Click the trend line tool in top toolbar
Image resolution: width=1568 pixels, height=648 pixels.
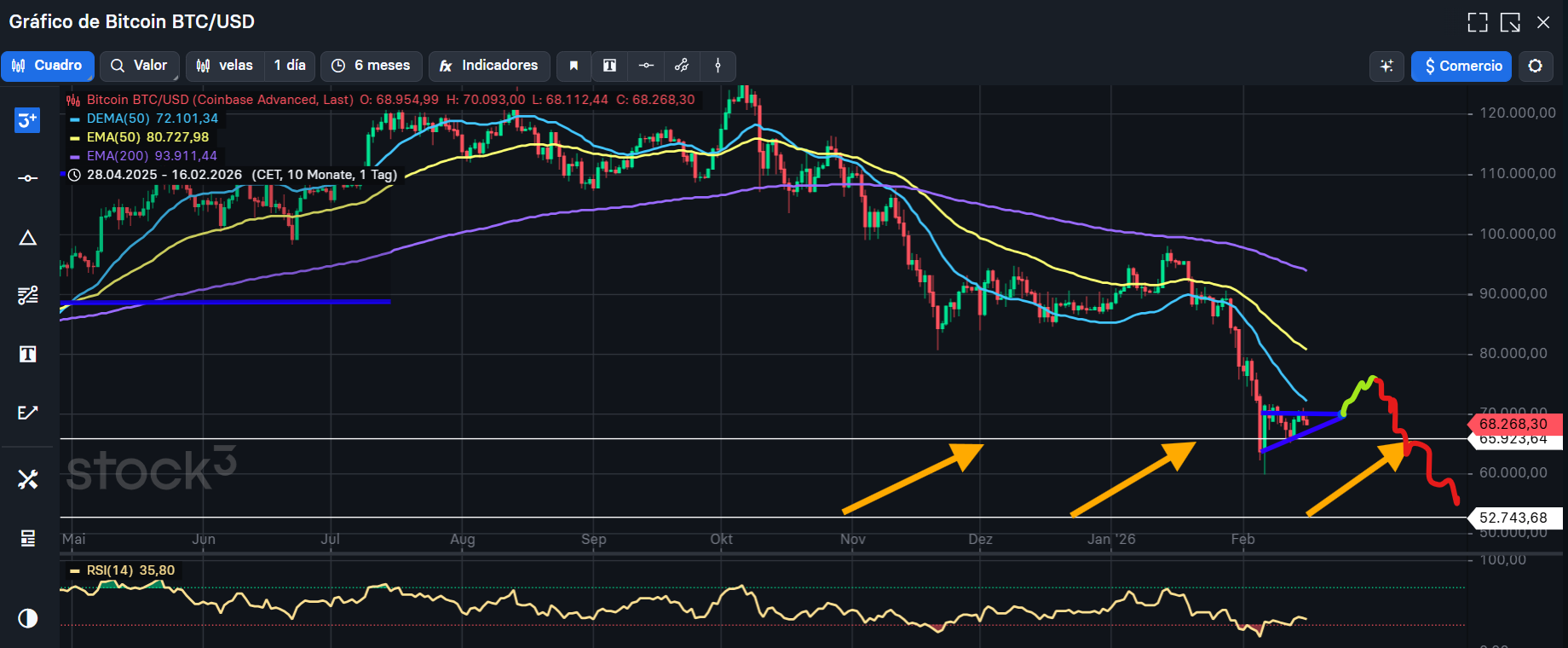[682, 66]
